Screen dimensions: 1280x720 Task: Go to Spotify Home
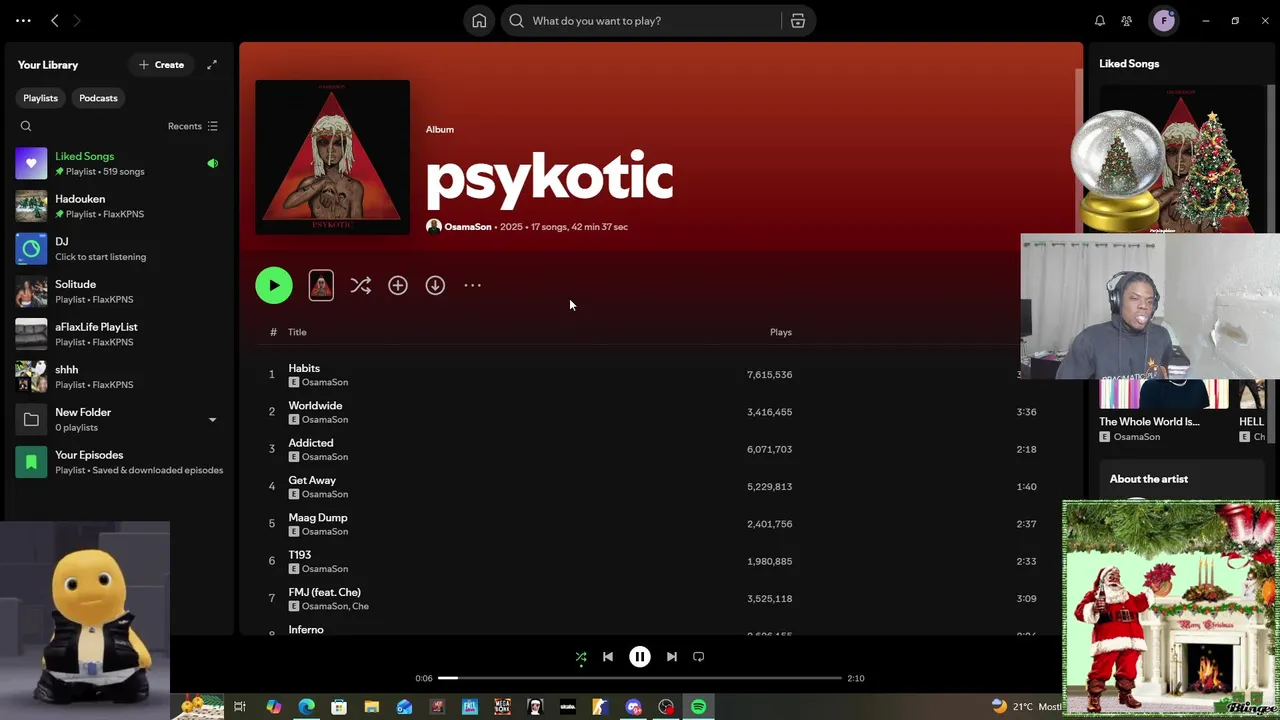(479, 21)
